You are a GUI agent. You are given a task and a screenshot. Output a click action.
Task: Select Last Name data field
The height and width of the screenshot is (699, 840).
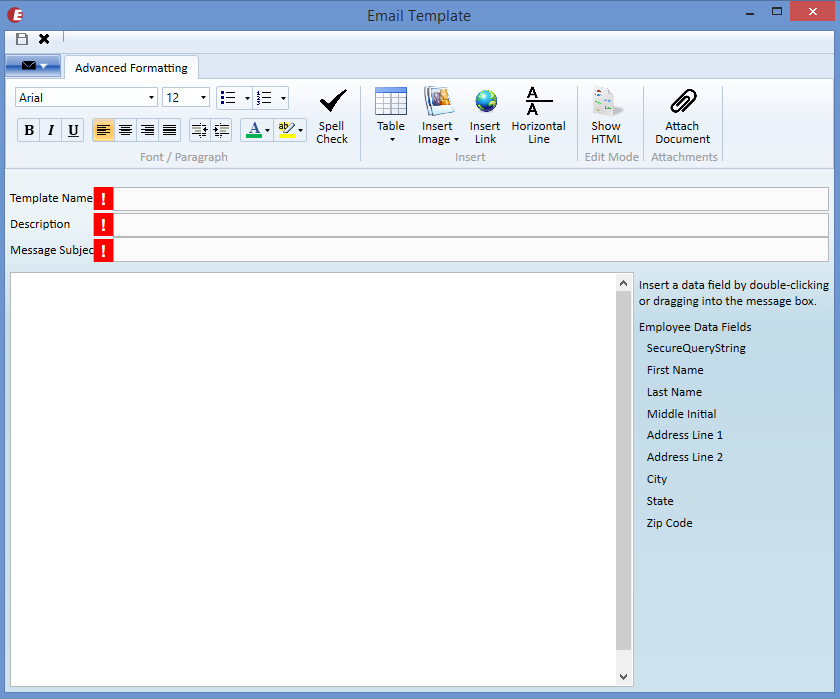[x=674, y=392]
